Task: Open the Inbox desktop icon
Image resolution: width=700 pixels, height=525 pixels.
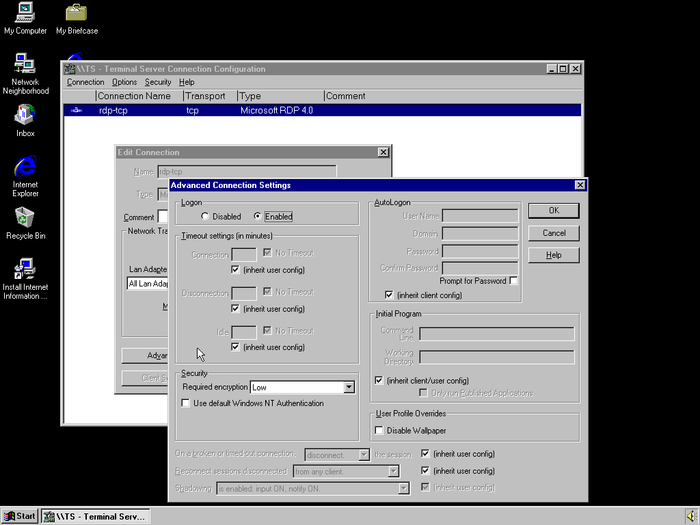Action: (x=25, y=114)
